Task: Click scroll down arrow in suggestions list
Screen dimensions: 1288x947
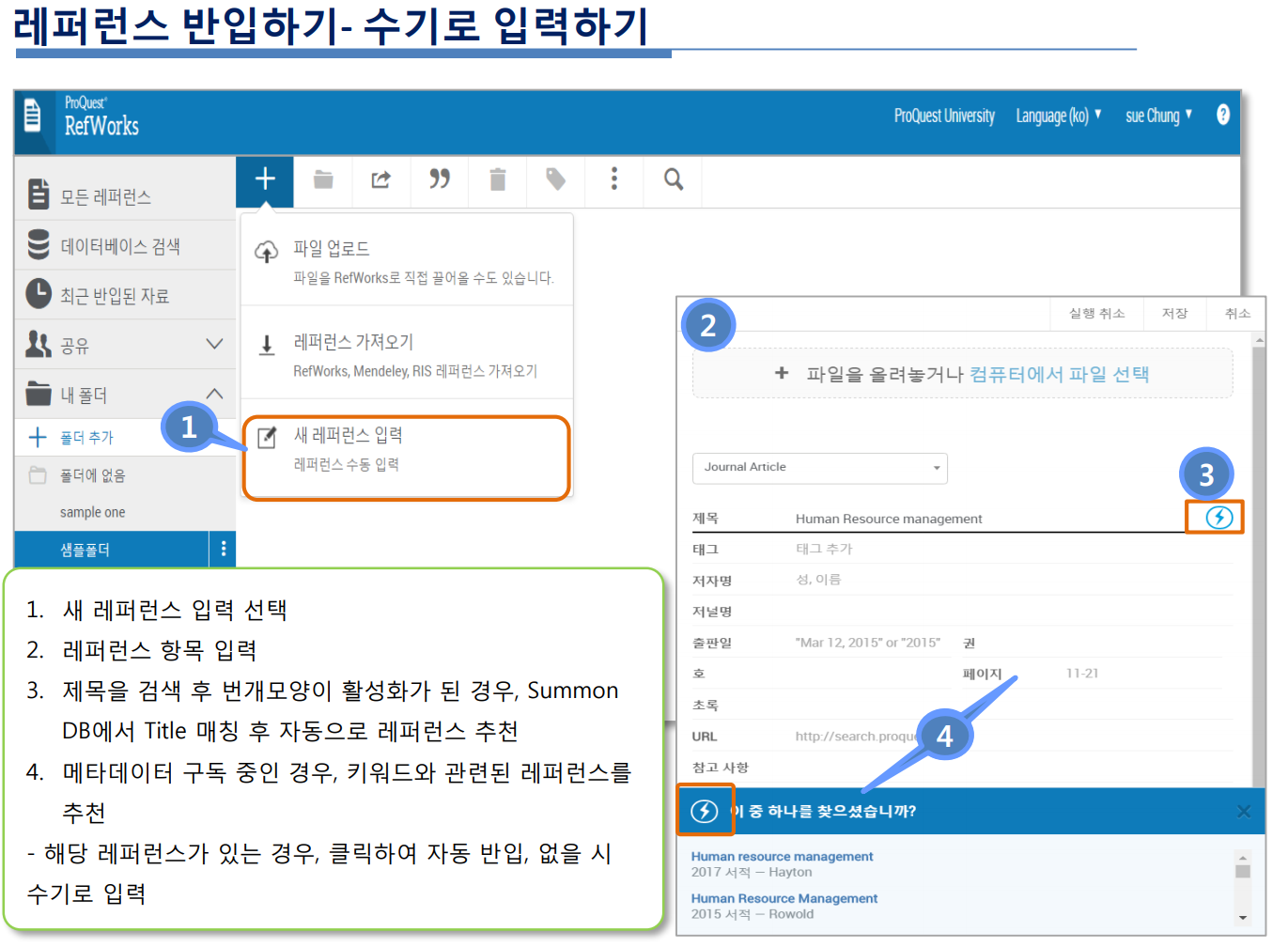Action: [x=1243, y=918]
